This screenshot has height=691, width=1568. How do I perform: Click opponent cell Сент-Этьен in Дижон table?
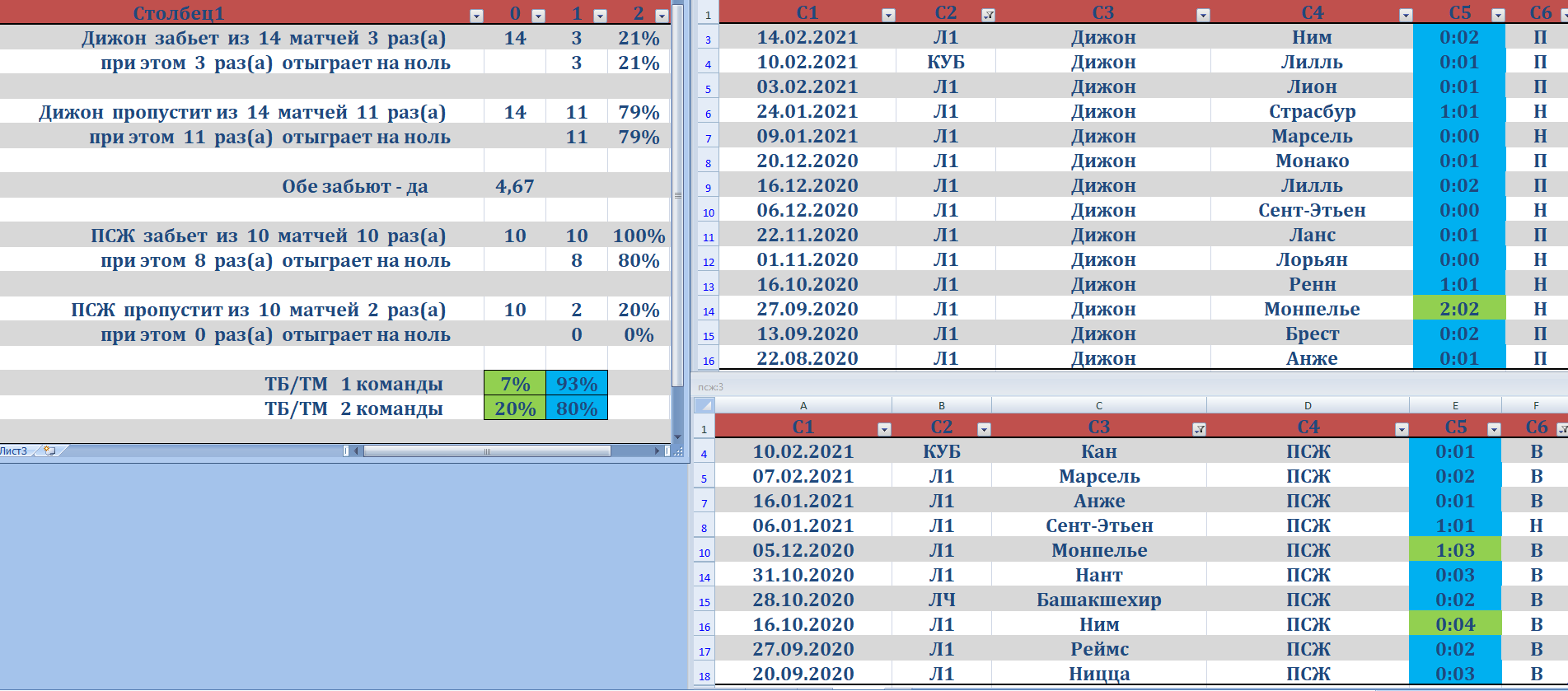(1312, 210)
